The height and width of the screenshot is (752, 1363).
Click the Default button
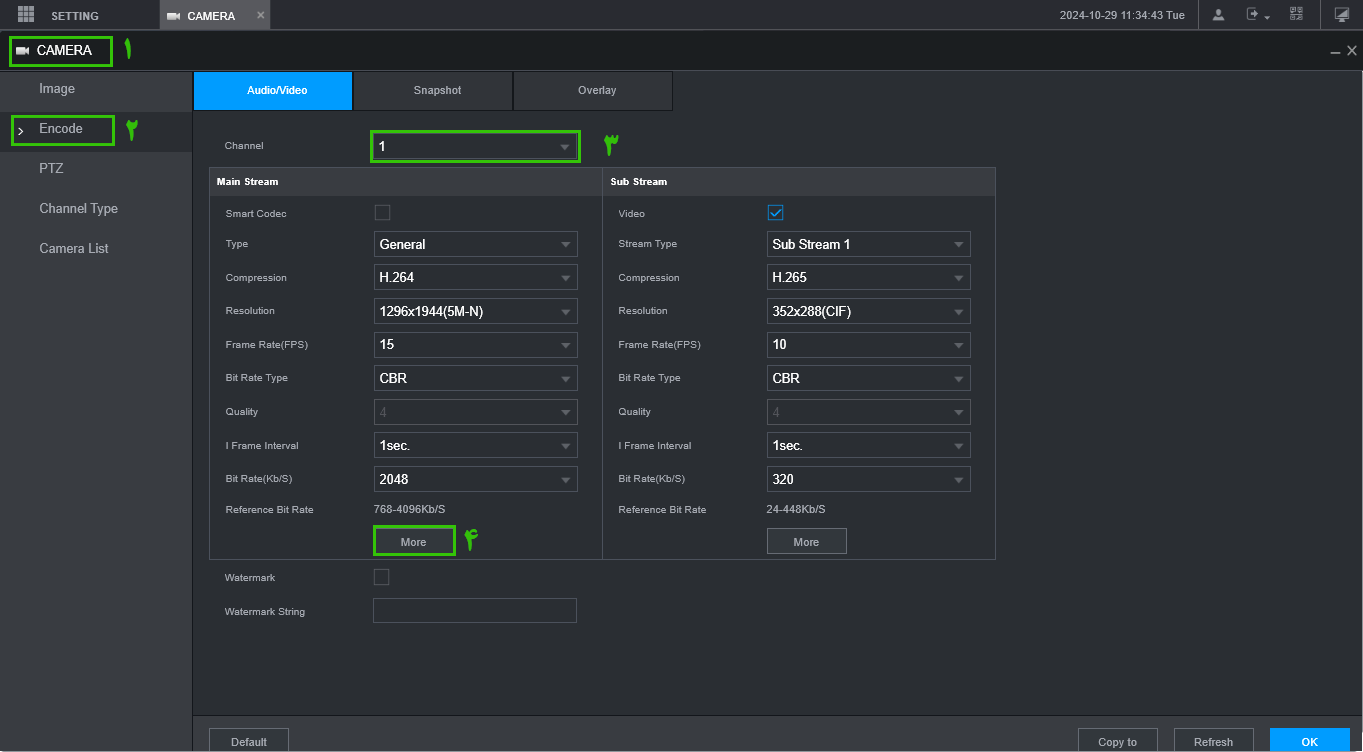(249, 741)
